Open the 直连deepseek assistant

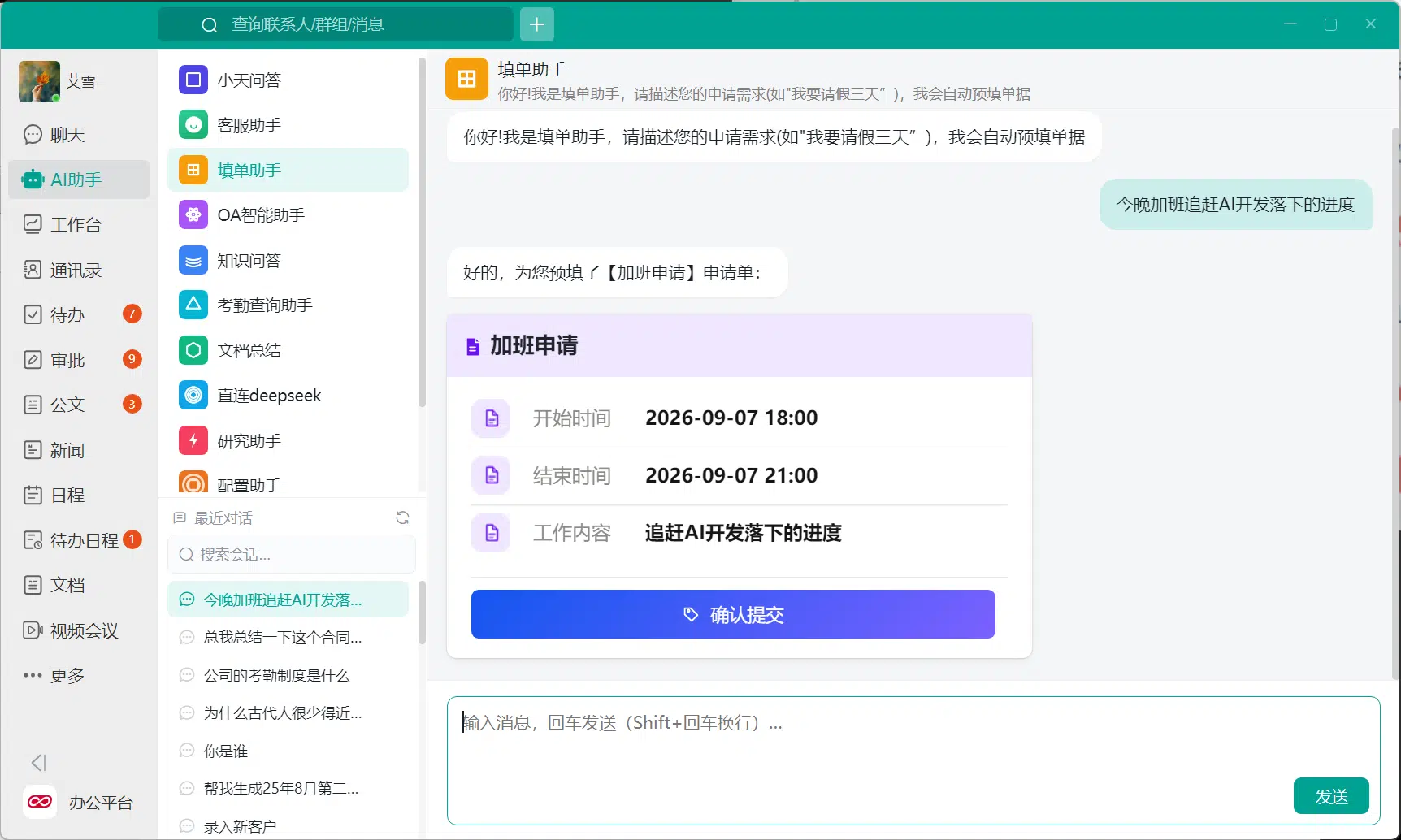click(288, 396)
